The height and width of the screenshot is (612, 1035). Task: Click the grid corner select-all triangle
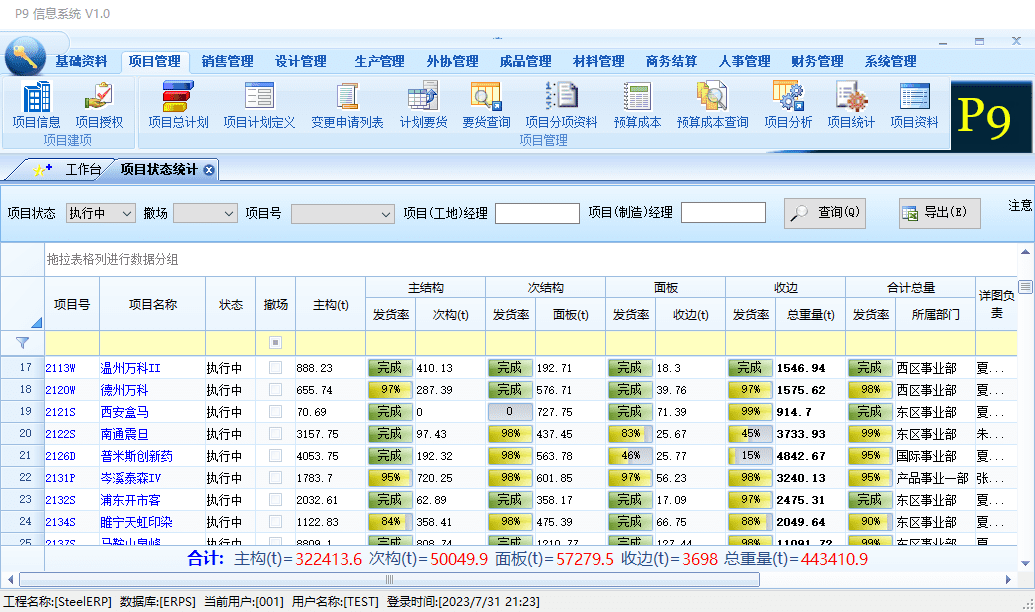(37, 322)
